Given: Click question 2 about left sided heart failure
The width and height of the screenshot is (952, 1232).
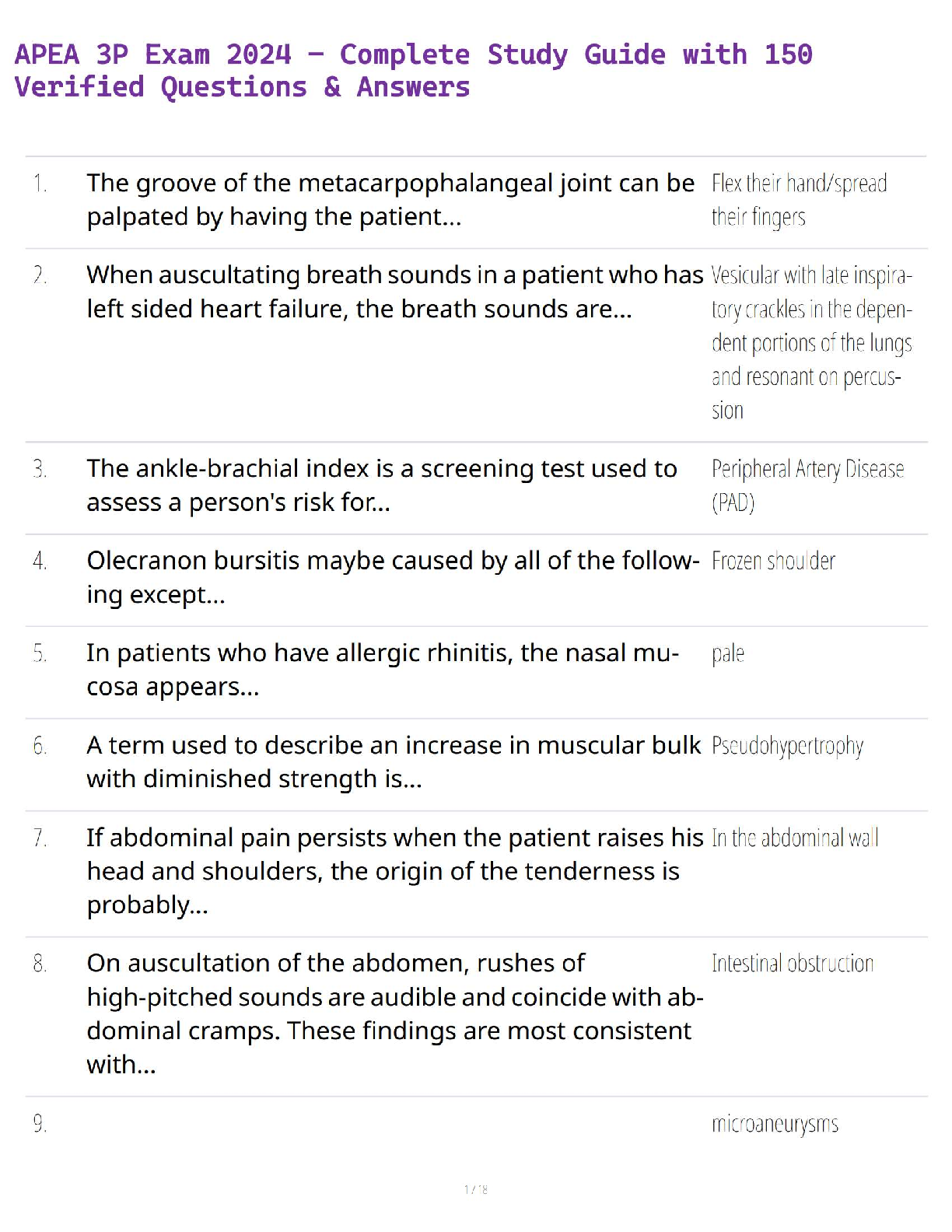Looking at the screenshot, I should tap(394, 292).
